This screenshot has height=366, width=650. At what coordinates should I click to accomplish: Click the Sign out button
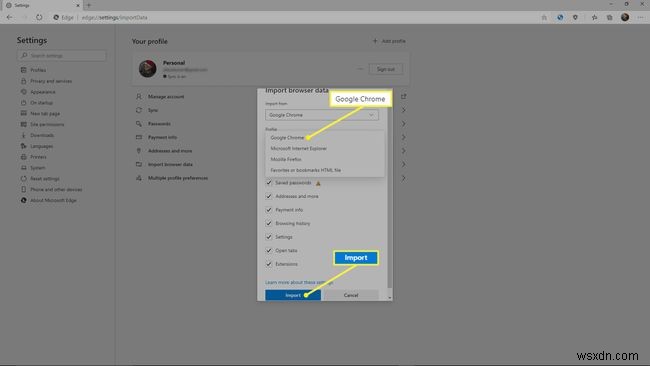(386, 69)
